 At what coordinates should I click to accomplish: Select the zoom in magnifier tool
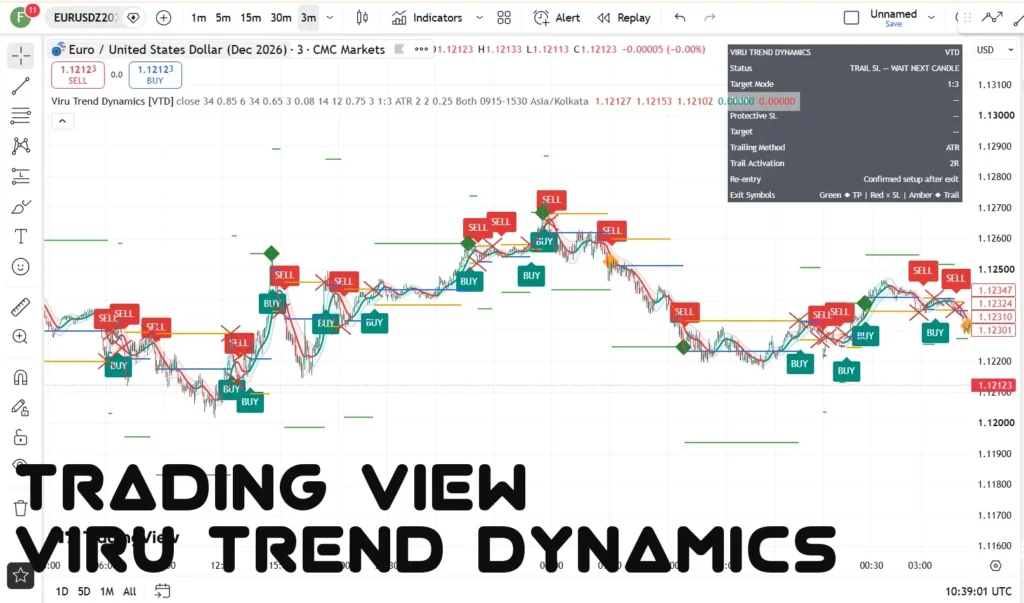[21, 336]
